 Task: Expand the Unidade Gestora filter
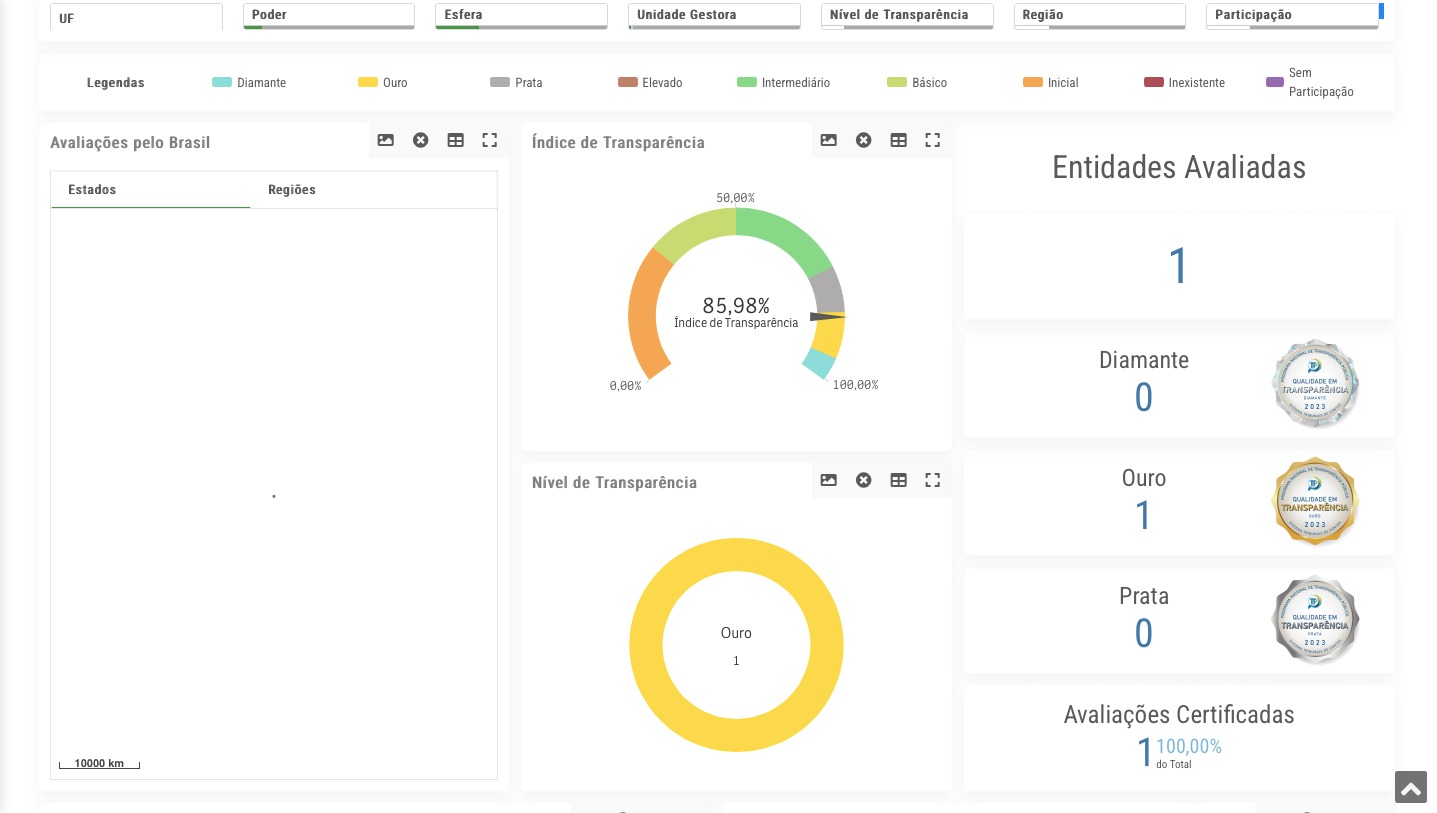[713, 15]
